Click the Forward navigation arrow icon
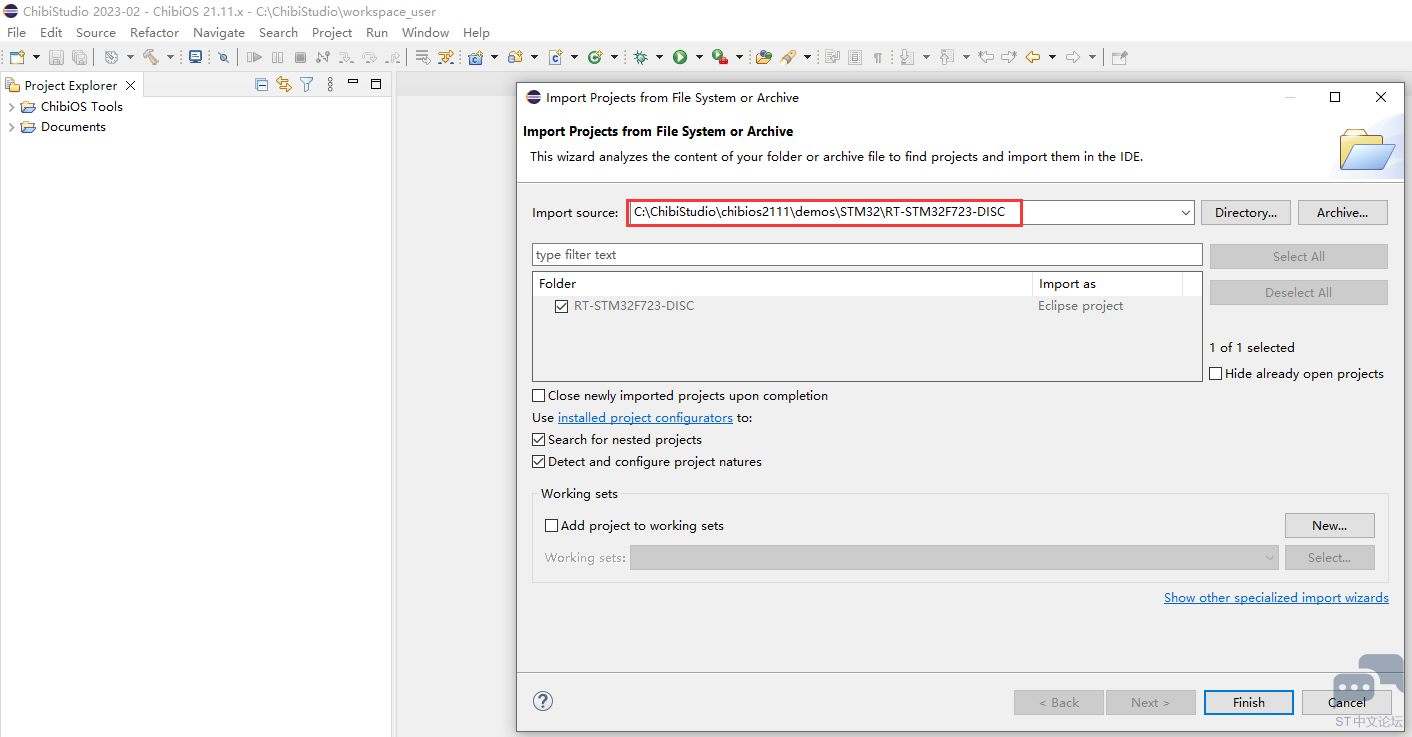The image size is (1412, 737). pyautogui.click(x=1073, y=57)
